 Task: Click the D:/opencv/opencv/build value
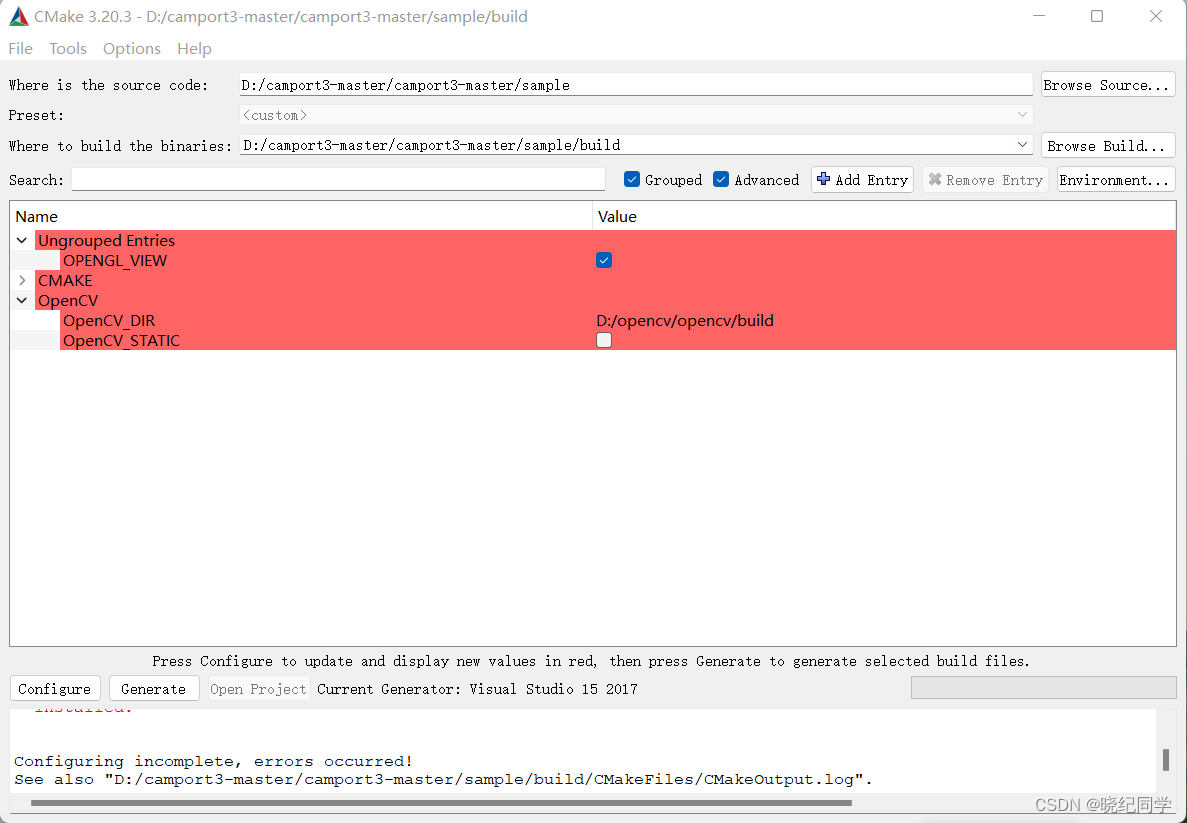685,321
